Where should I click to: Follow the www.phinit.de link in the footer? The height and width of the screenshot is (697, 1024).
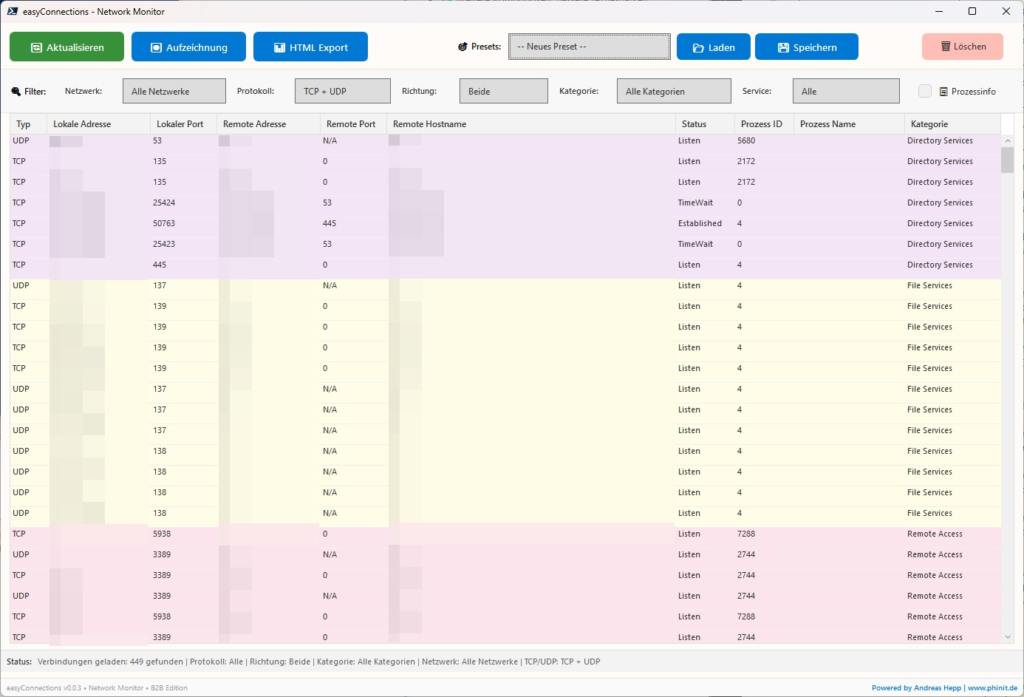pos(992,687)
